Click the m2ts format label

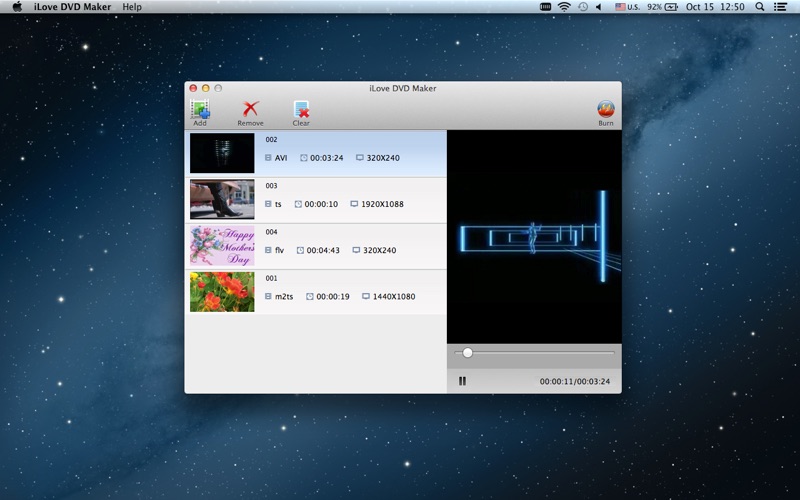[284, 296]
